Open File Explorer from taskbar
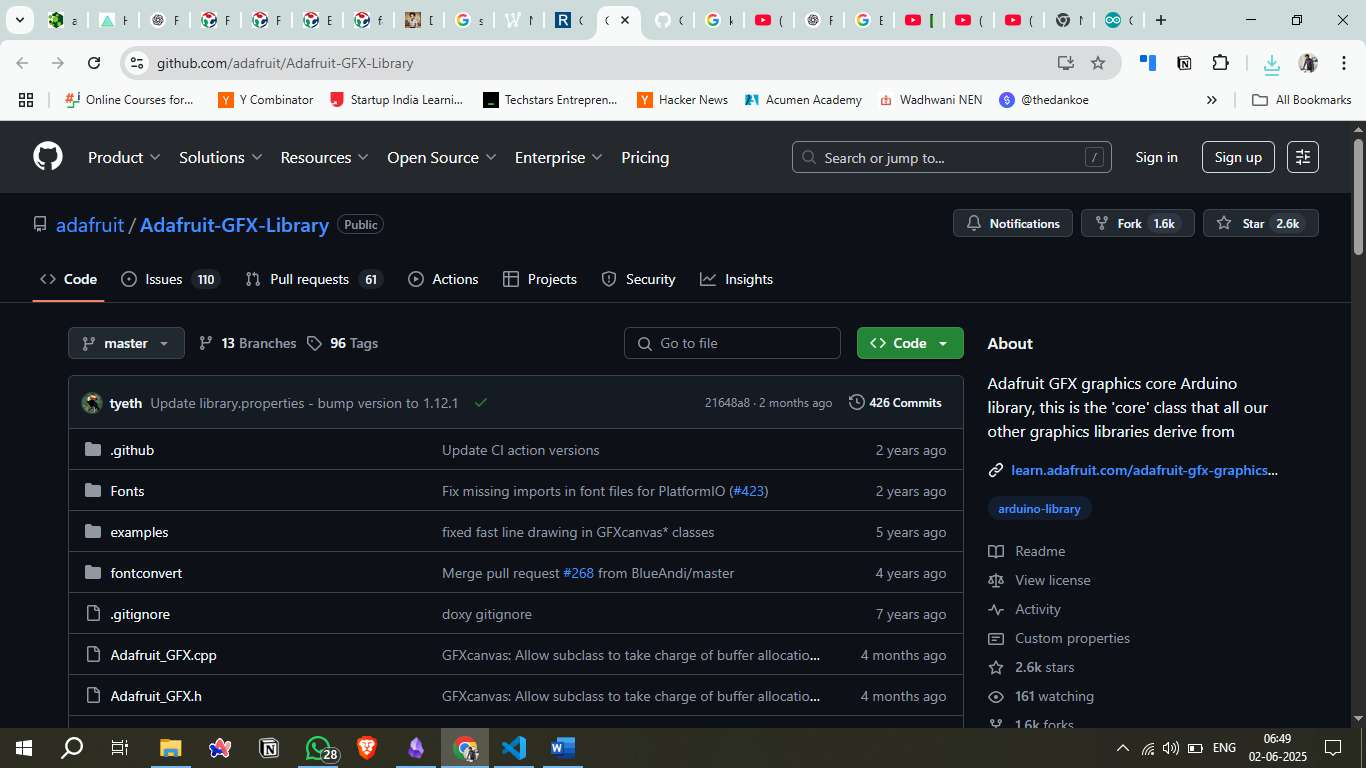The height and width of the screenshot is (768, 1366). coord(171,748)
